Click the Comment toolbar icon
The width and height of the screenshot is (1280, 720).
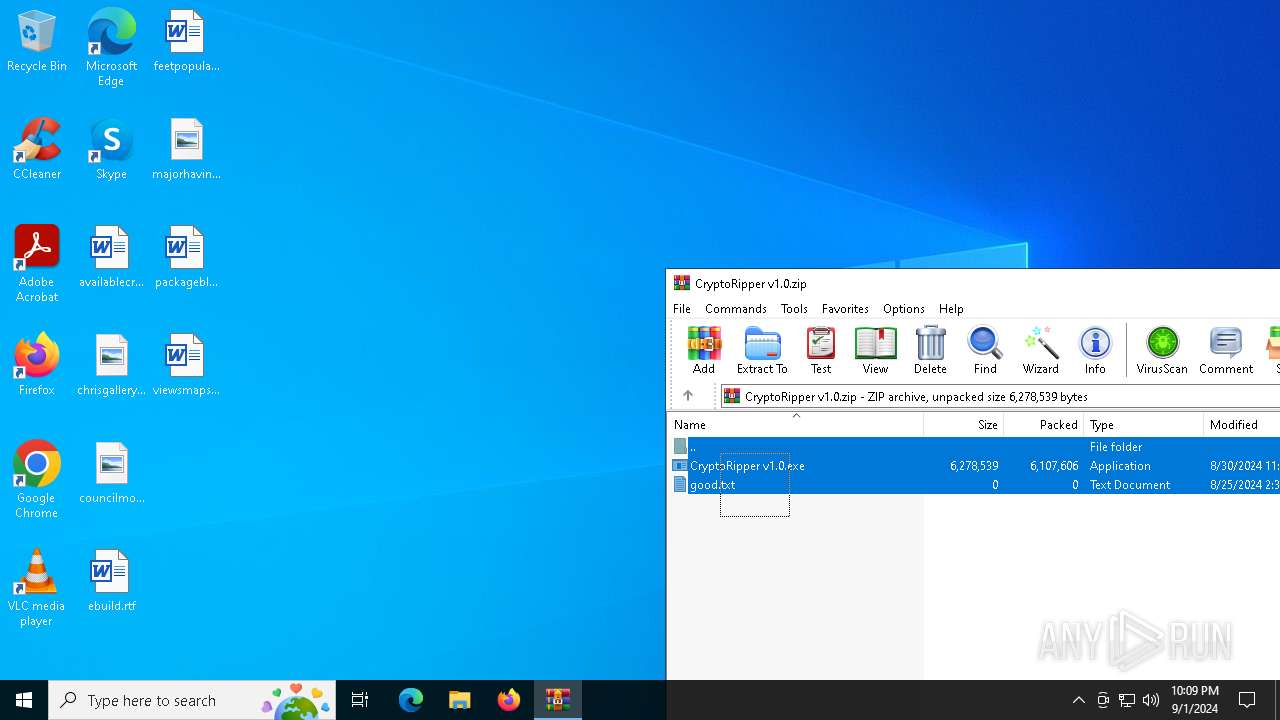[x=1226, y=350]
